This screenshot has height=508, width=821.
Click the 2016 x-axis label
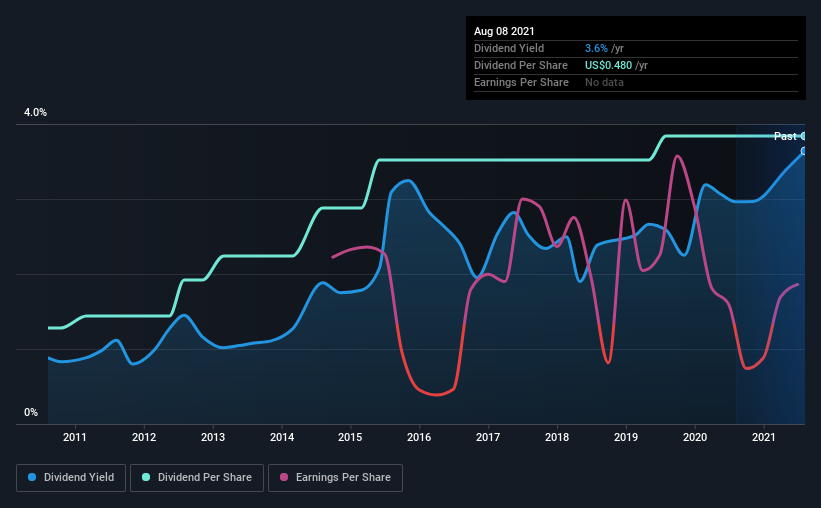click(419, 437)
